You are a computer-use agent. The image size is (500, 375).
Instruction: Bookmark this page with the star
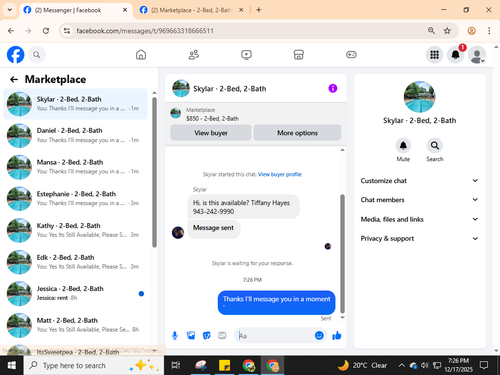(447, 31)
